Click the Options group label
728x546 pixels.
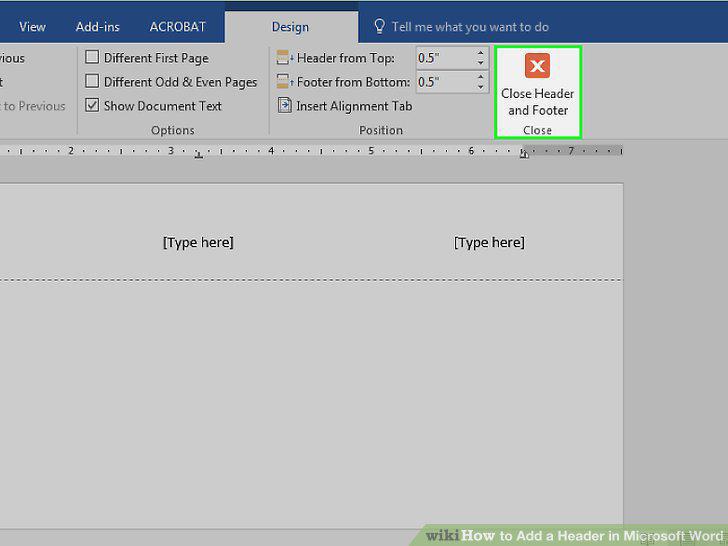pos(172,130)
